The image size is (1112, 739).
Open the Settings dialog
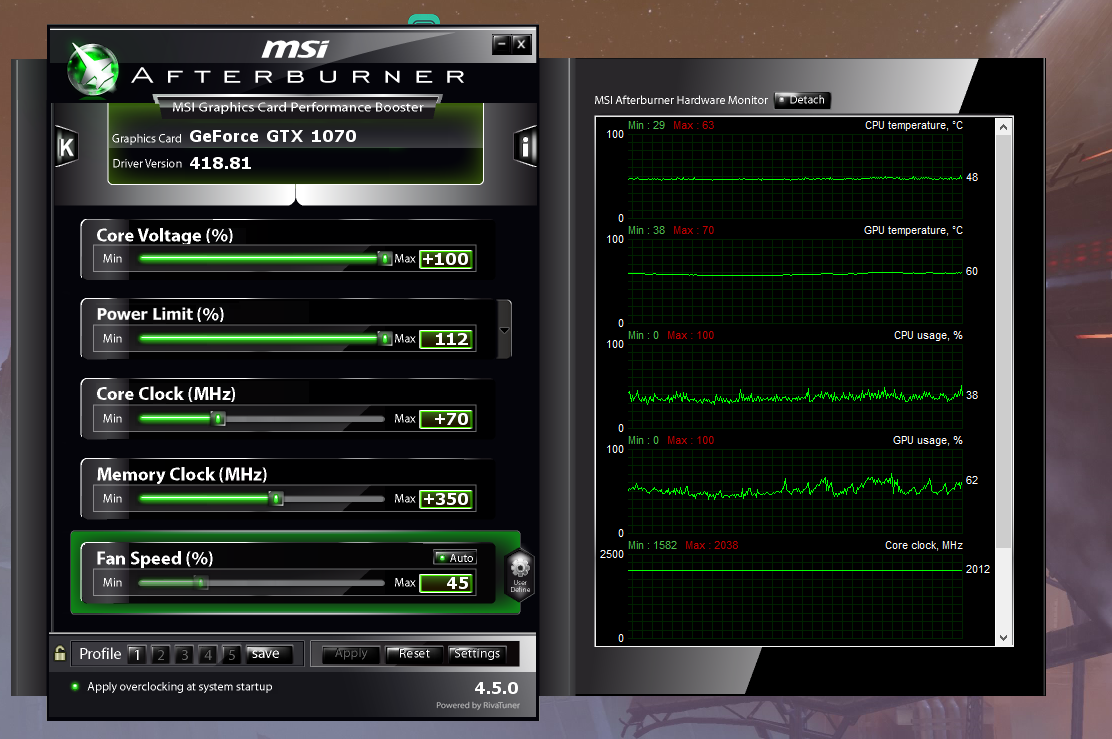click(477, 654)
